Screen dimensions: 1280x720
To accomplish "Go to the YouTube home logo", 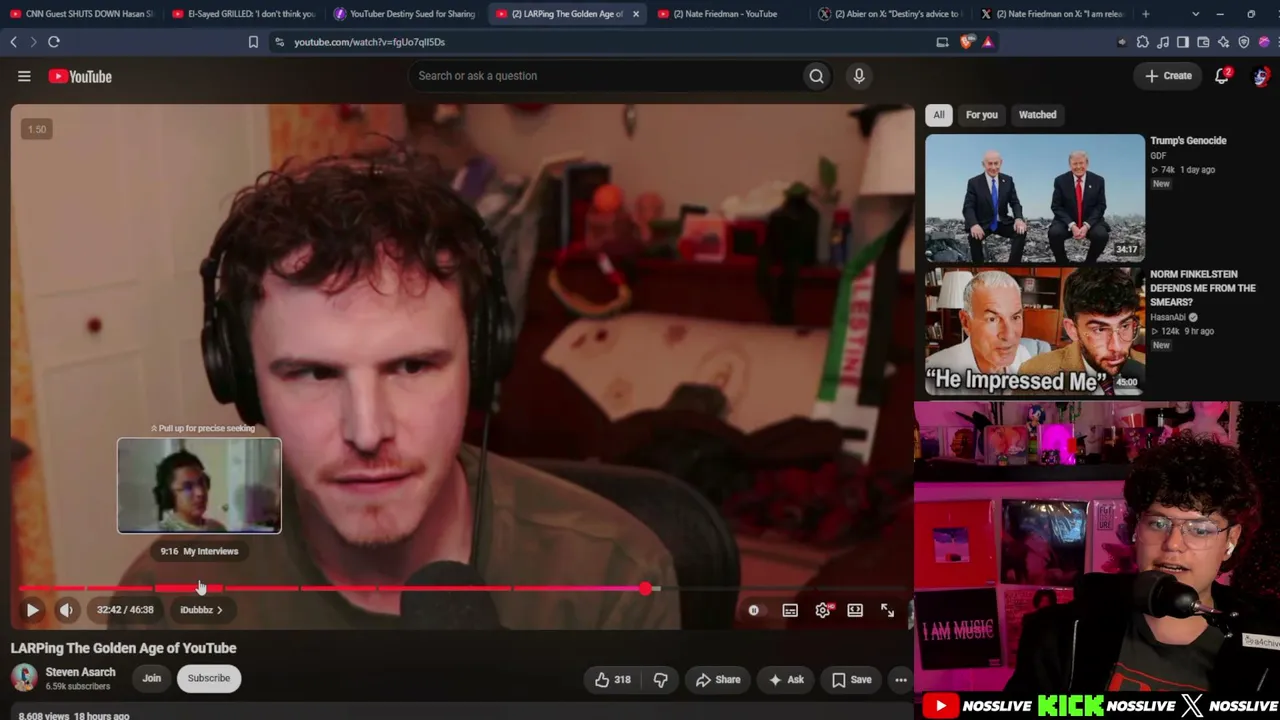I will [x=80, y=76].
